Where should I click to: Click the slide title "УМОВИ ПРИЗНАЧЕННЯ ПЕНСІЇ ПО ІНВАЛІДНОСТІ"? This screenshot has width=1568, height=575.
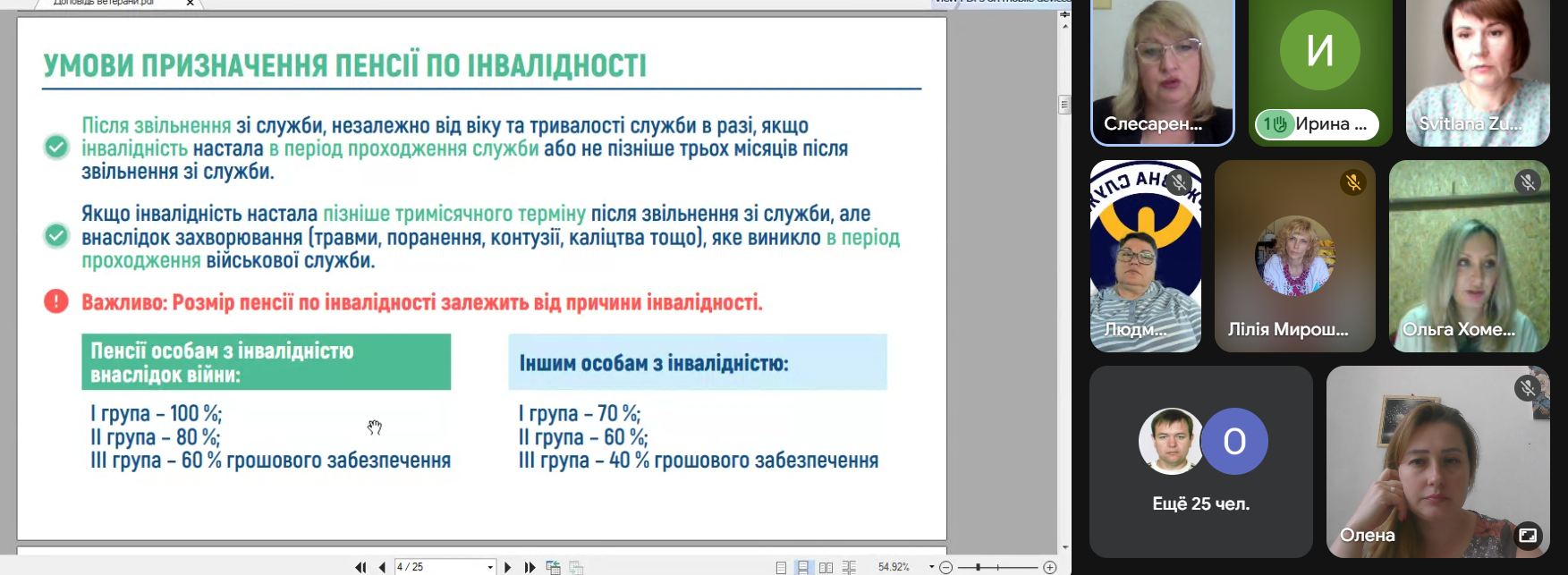(x=344, y=65)
